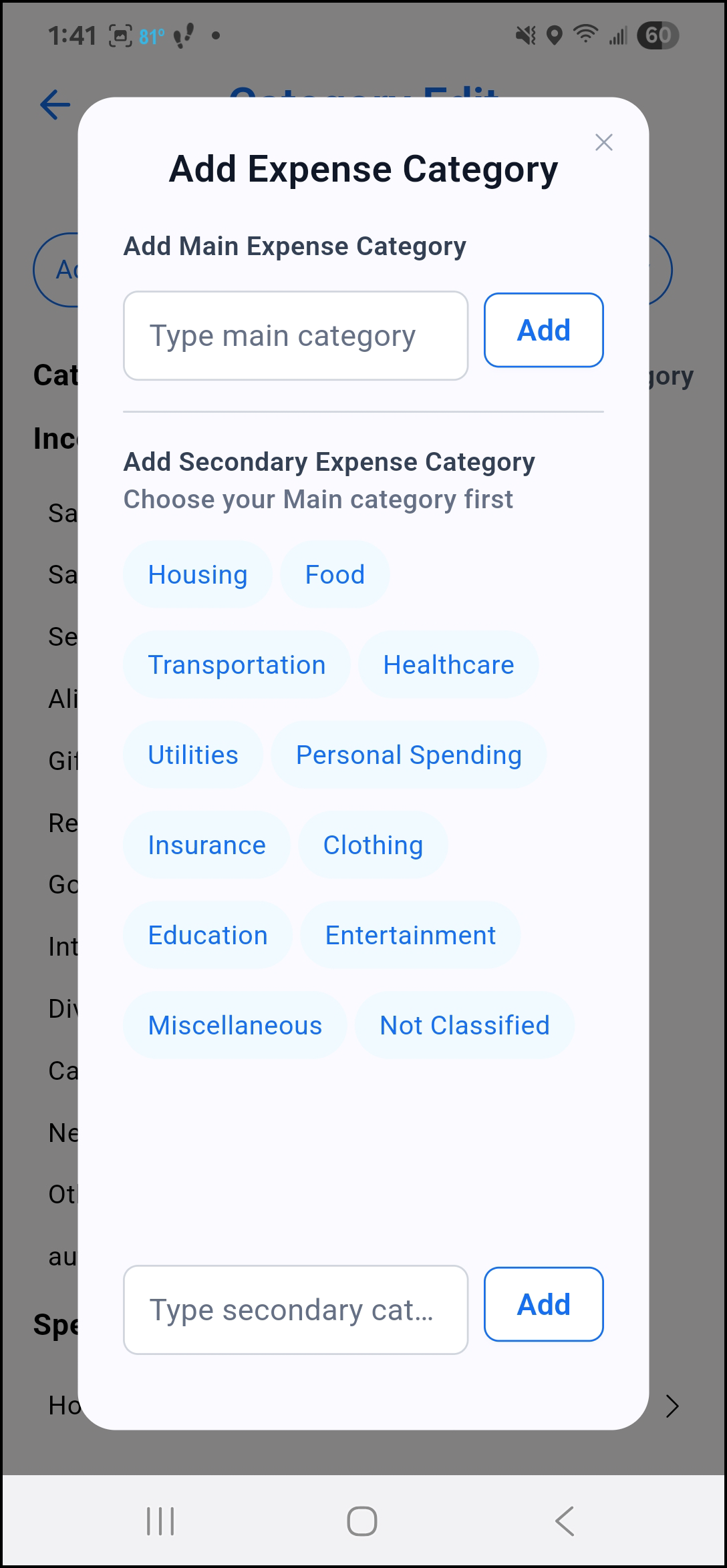Focus the Type main category field
727x1568 pixels.
[x=296, y=335]
